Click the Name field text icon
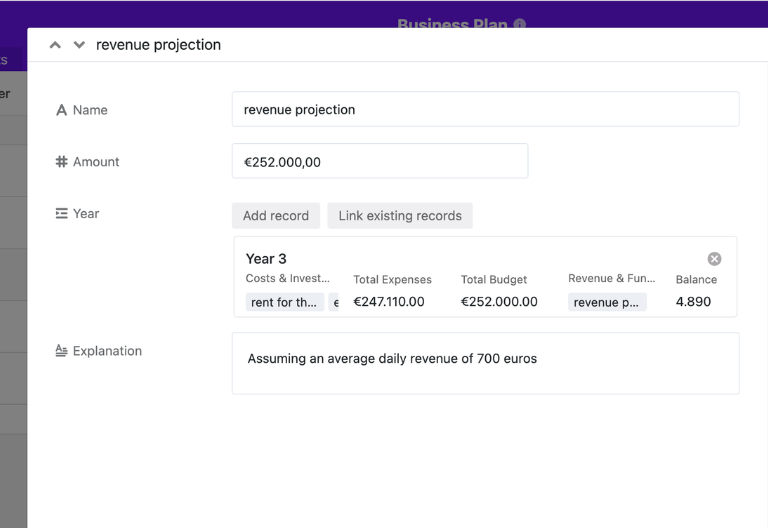The height and width of the screenshot is (528, 768). tap(61, 110)
